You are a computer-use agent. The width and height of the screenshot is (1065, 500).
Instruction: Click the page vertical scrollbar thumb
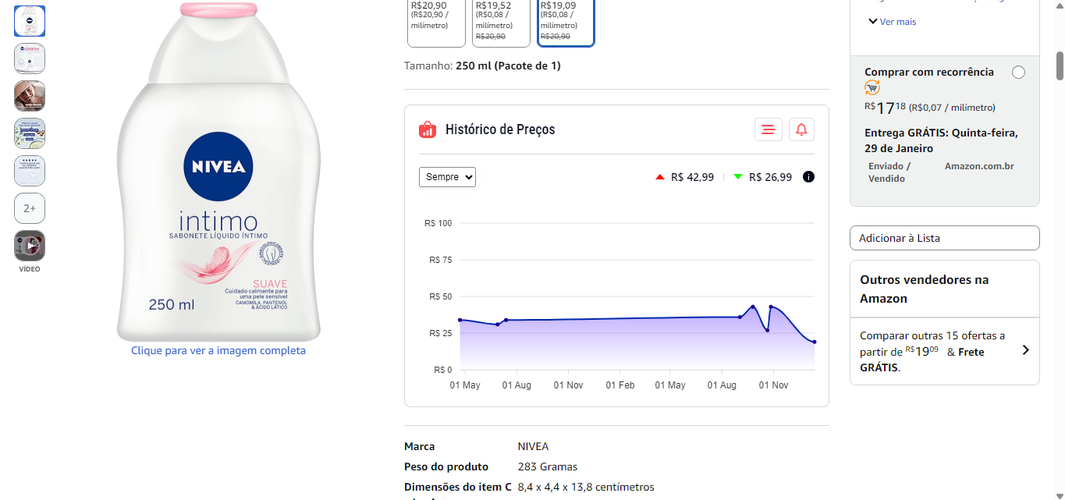(x=1060, y=66)
